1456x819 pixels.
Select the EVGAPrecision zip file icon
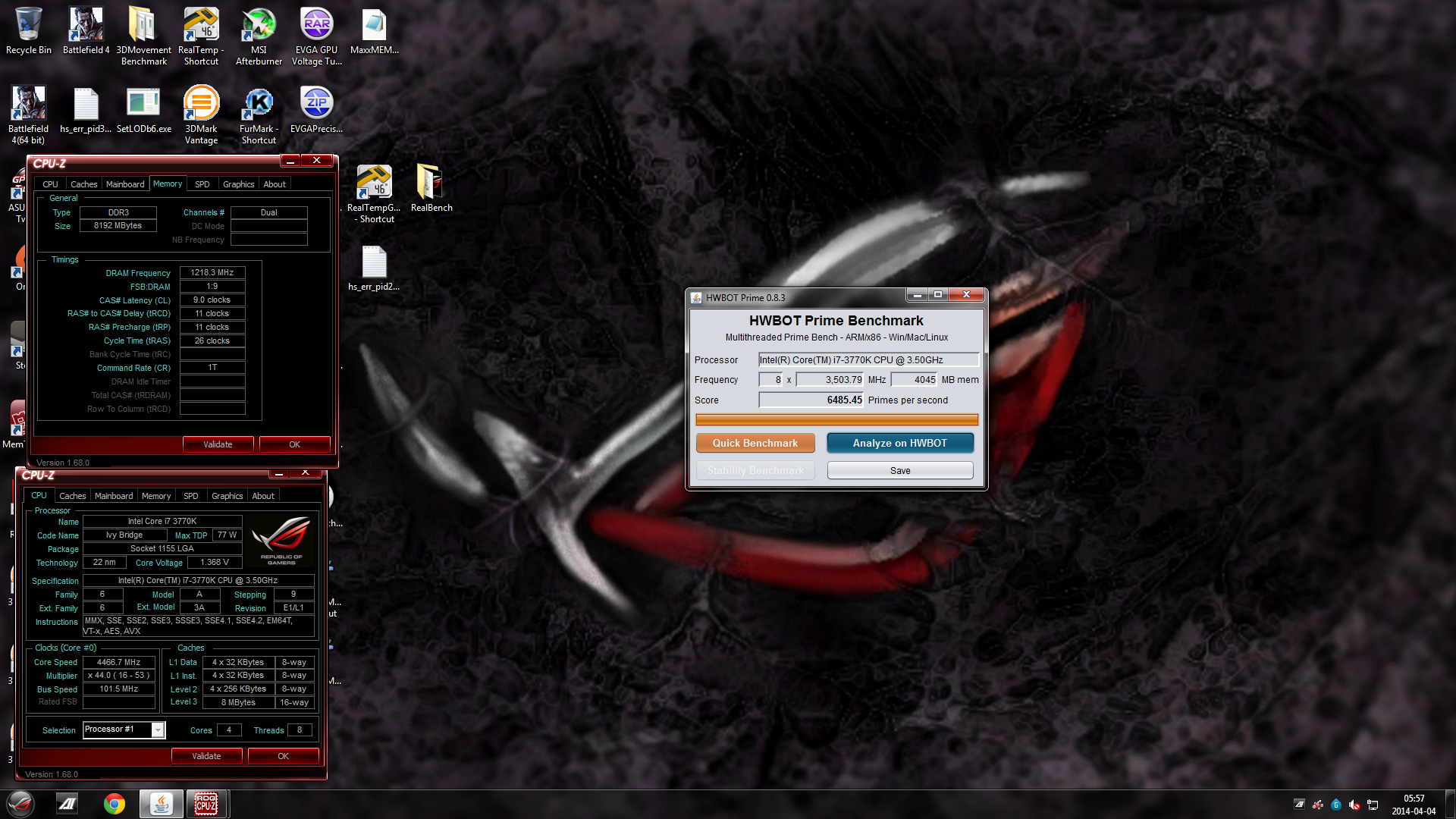[x=316, y=110]
